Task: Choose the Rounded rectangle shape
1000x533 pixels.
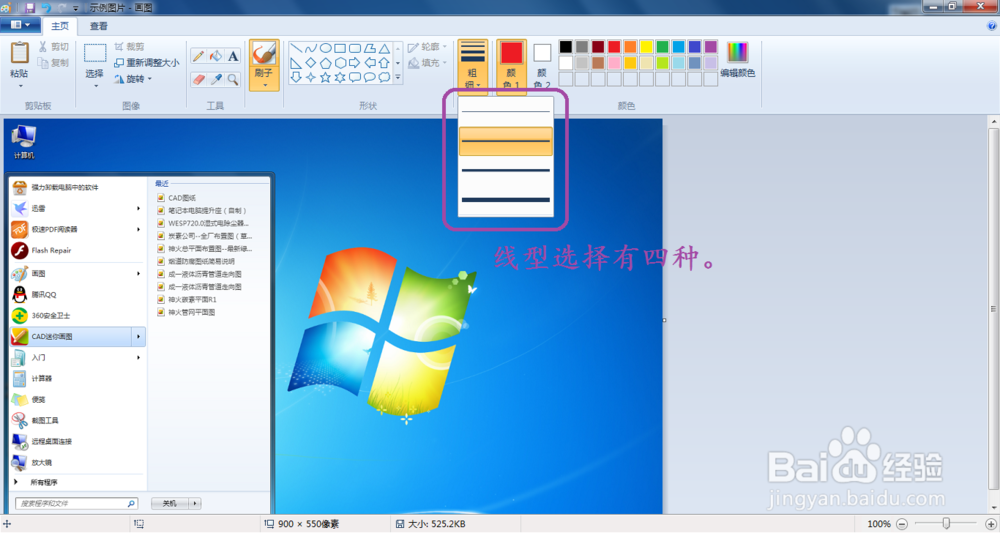Action: [x=355, y=48]
